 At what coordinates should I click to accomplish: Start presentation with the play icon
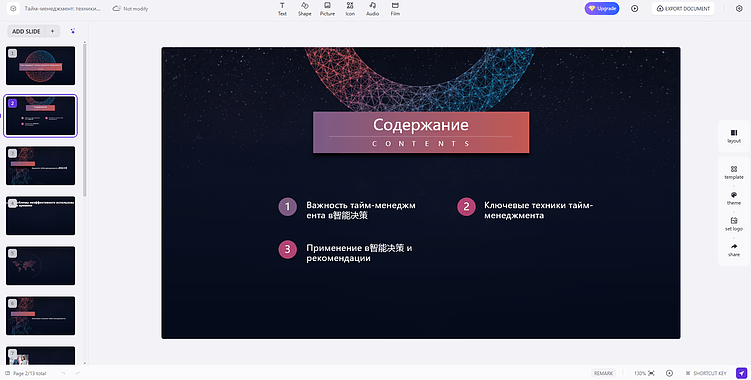(x=635, y=9)
